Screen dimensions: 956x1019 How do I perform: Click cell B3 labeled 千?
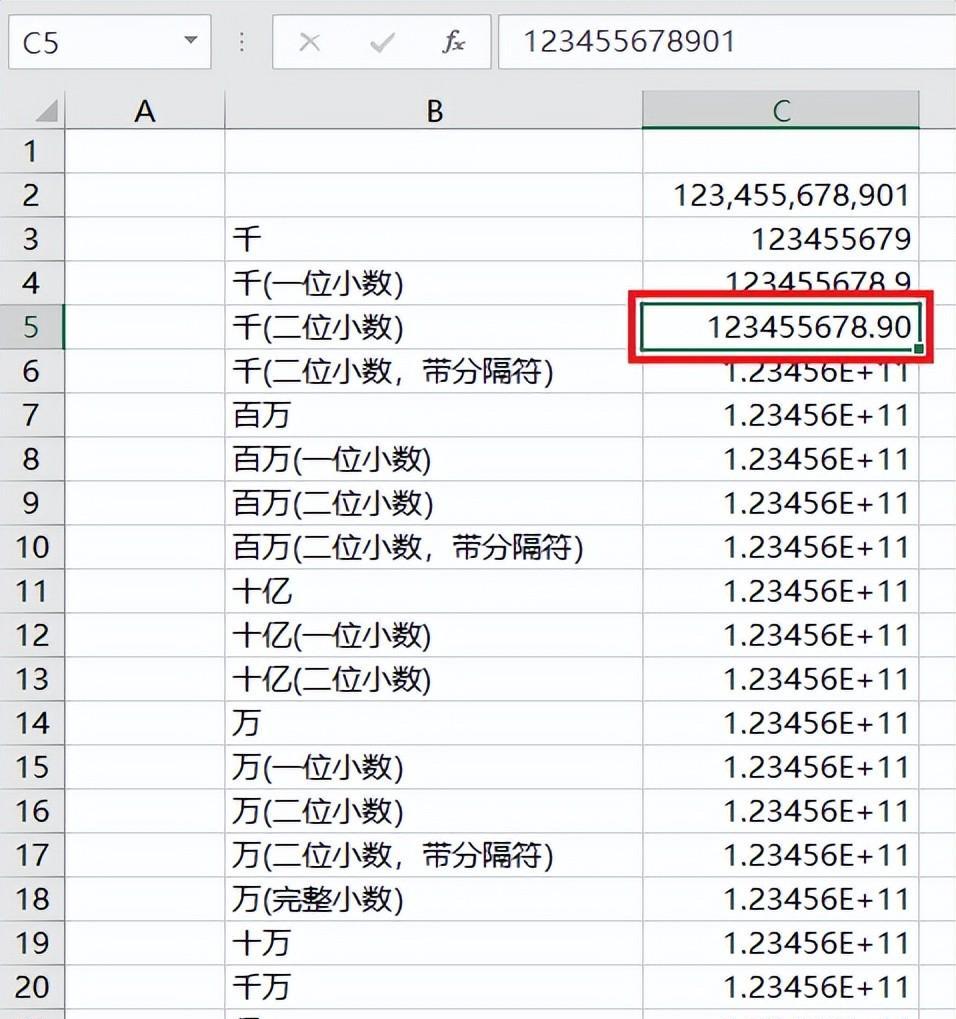(433, 239)
